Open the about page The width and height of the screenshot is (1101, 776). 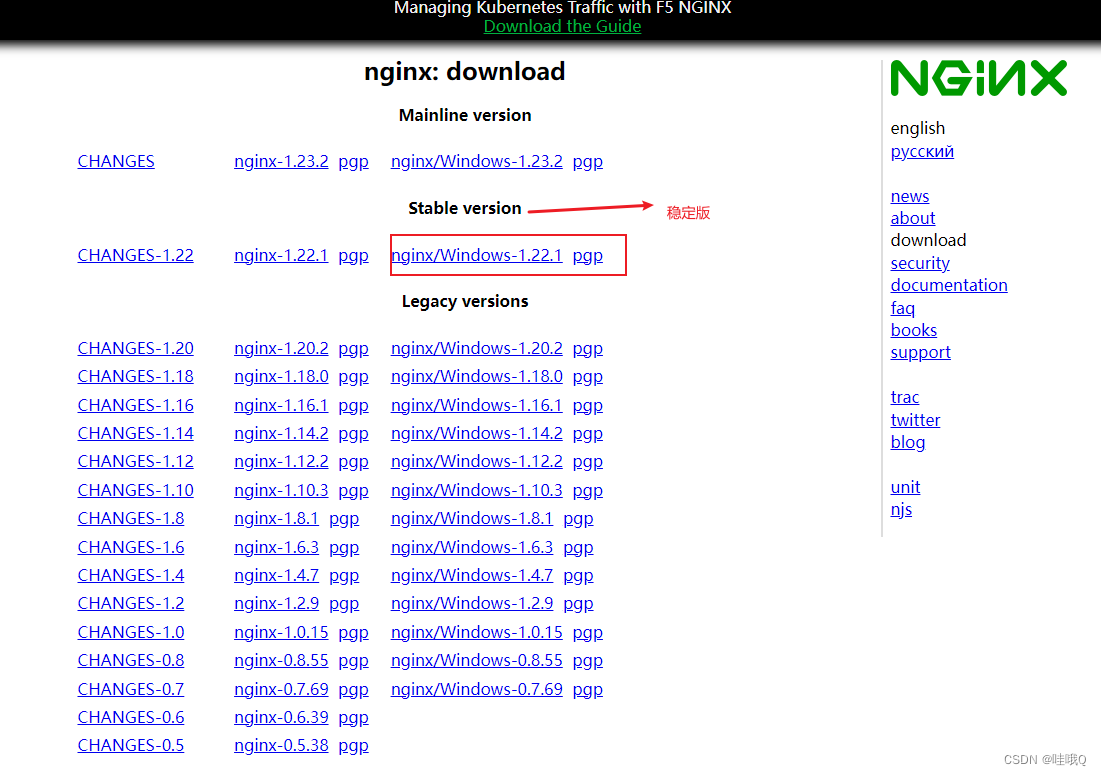click(913, 218)
